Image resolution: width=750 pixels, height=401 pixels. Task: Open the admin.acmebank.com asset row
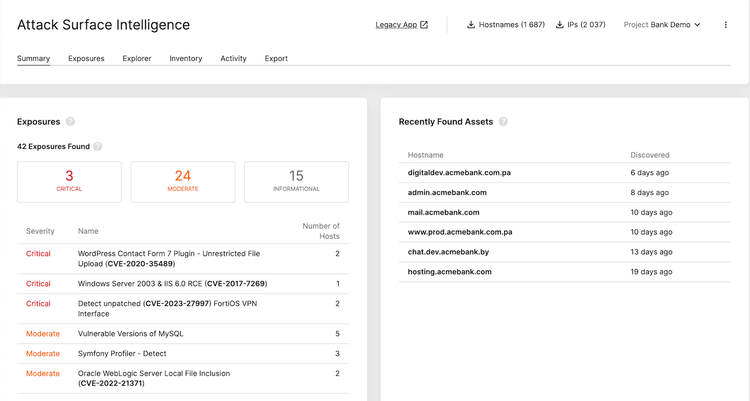447,192
